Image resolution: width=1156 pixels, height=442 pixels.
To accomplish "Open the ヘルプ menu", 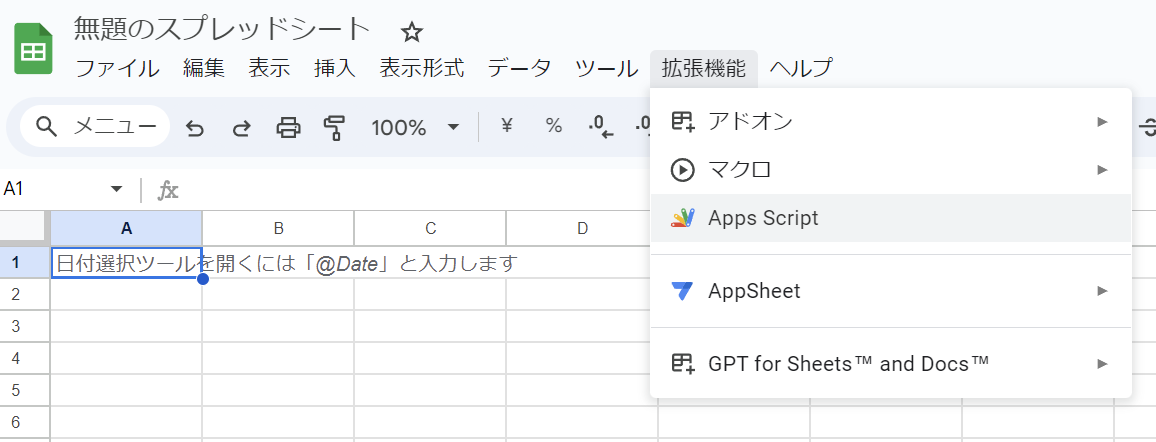I will [x=801, y=69].
